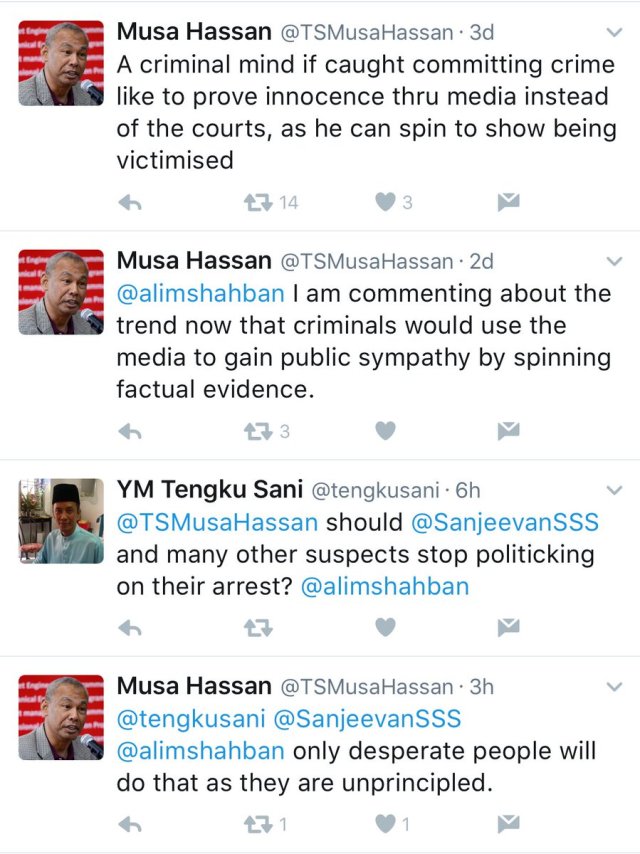
Task: Retweet the tweet with 3 retweets
Action: pos(258,432)
